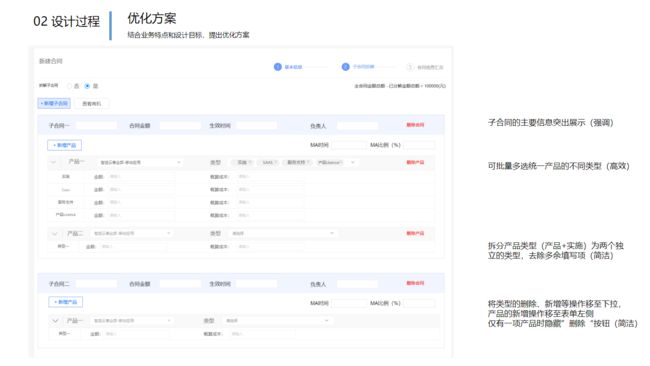Open 类型 dropdown in 产品二 row
The image size is (650, 366).
(282, 233)
